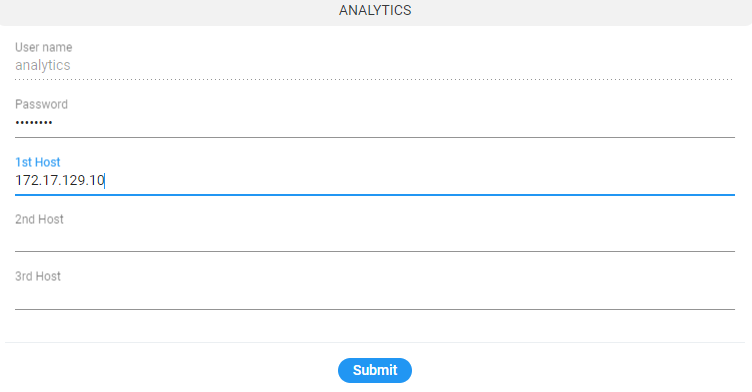Click the 3rd Host label
The width and height of the screenshot is (752, 392).
click(37, 276)
